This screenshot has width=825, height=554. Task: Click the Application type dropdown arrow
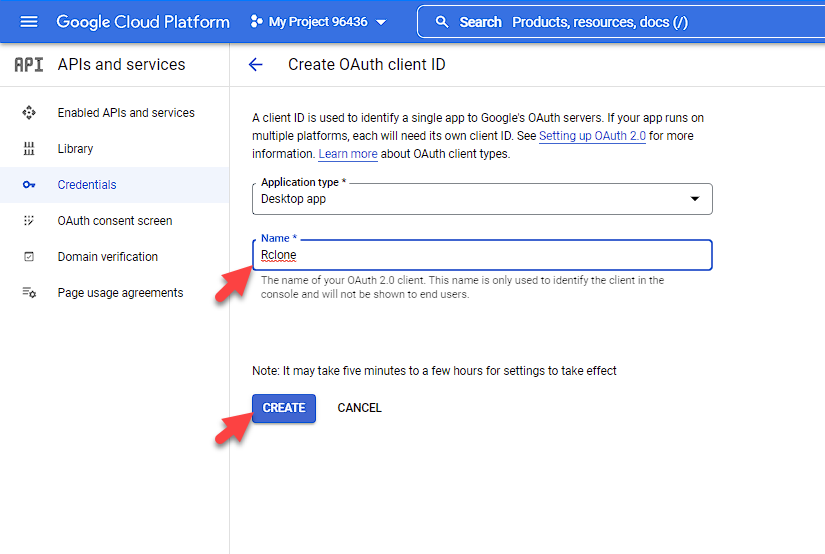(x=695, y=199)
